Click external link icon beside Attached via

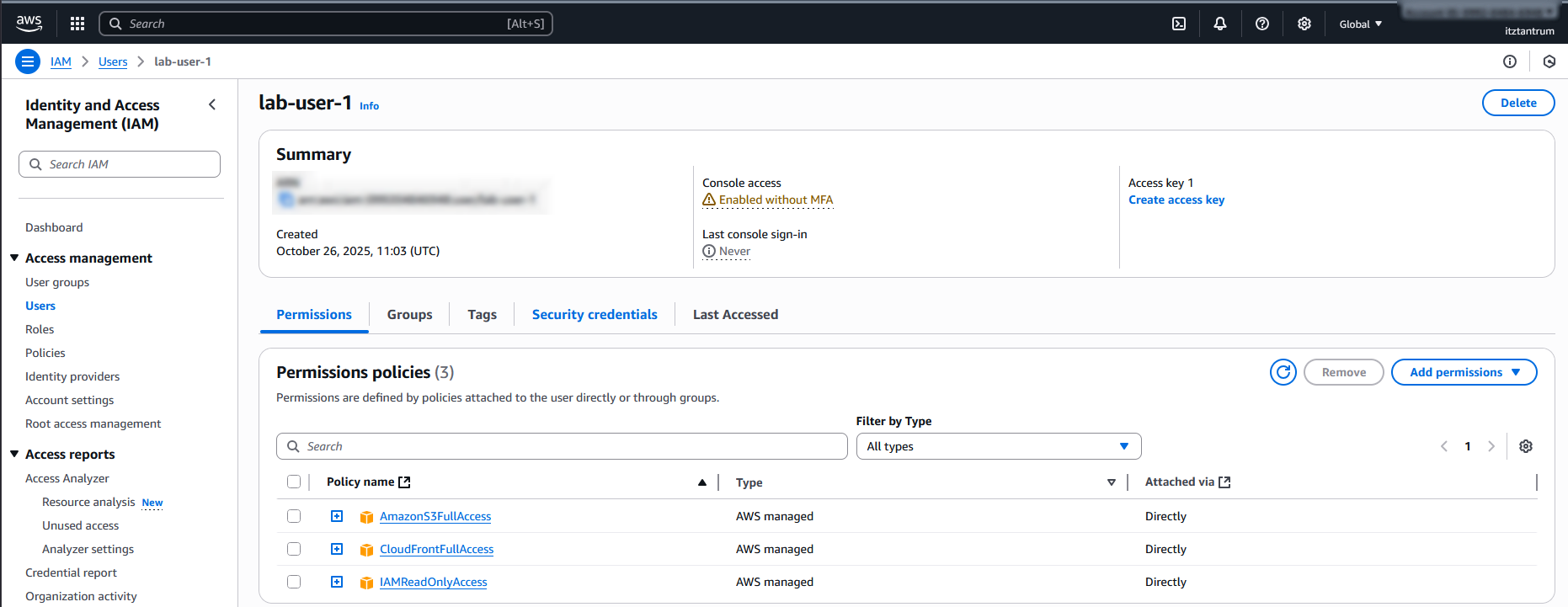pos(1224,482)
